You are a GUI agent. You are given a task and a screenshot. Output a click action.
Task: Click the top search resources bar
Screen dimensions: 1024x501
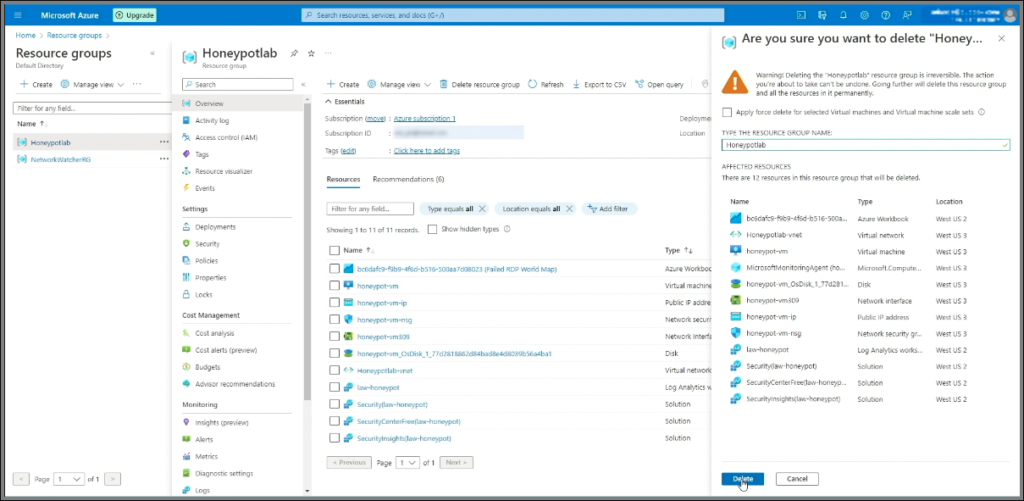point(513,15)
